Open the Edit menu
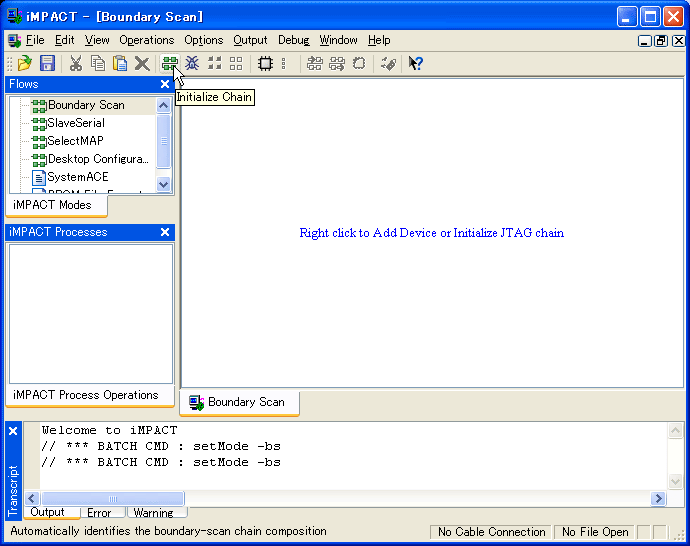The width and height of the screenshot is (690, 546). click(x=64, y=40)
